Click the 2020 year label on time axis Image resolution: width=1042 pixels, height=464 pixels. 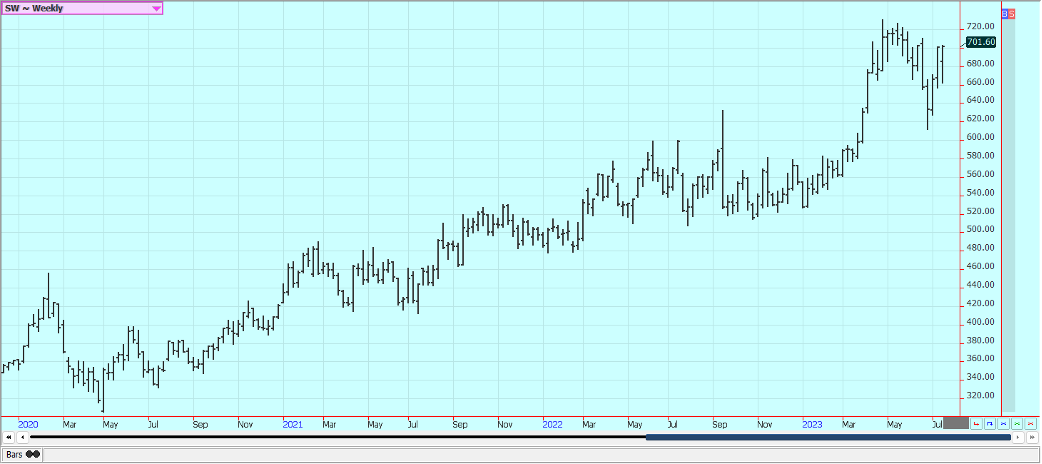click(28, 423)
